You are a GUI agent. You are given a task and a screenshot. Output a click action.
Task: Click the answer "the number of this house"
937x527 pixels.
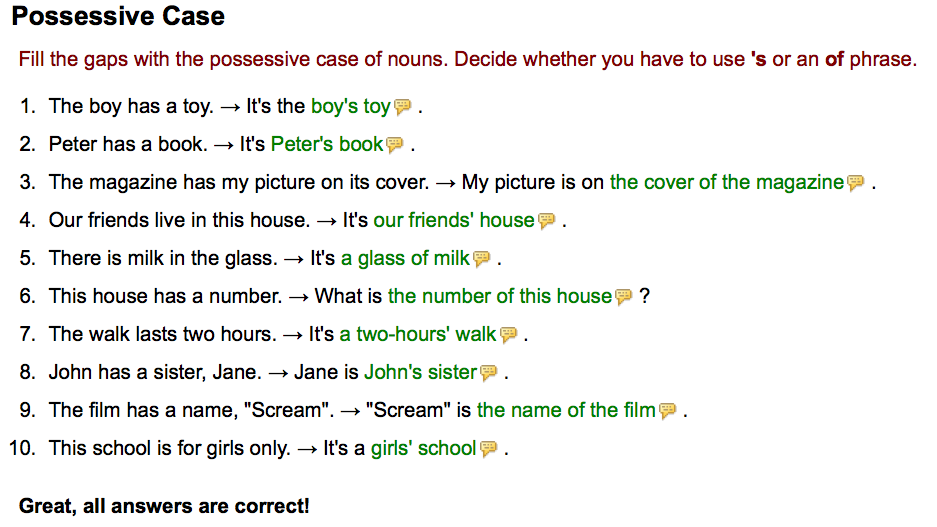[x=500, y=296]
